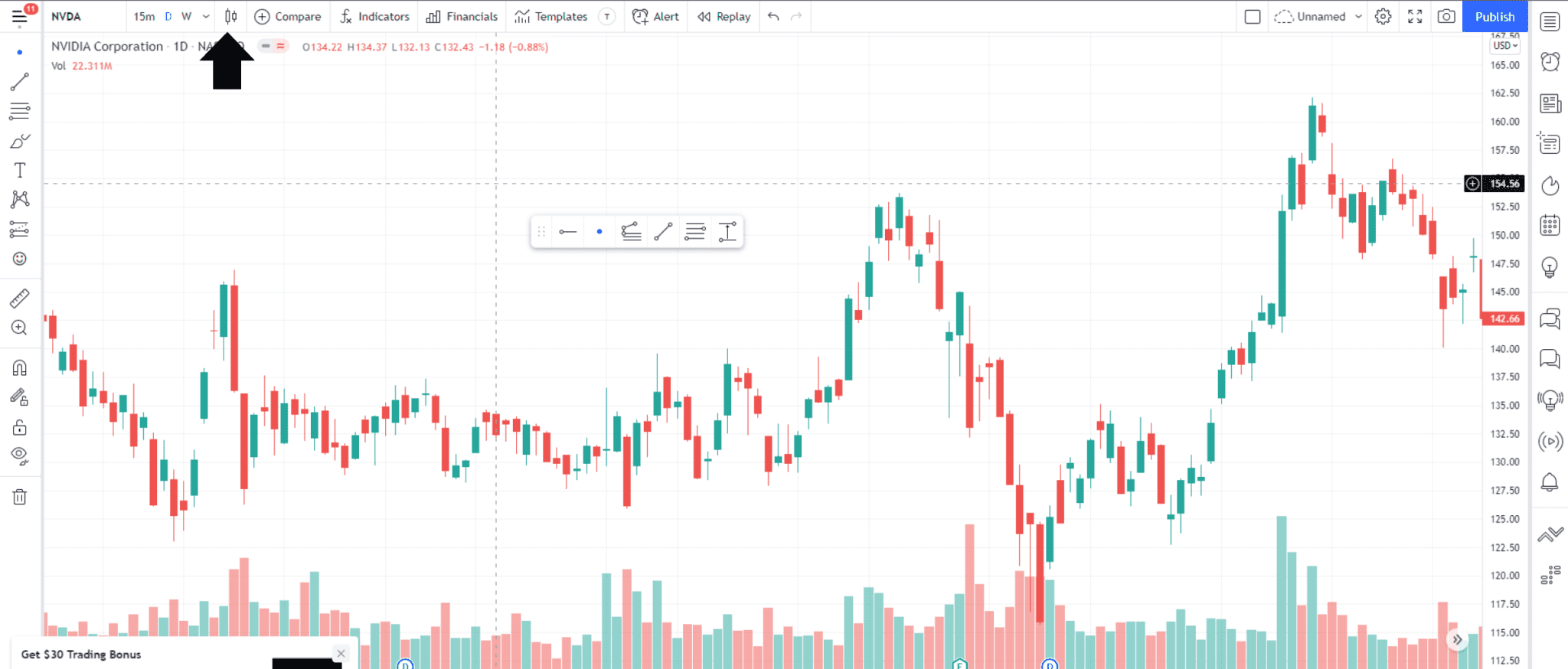
Task: Open the emoji icons tool
Action: click(20, 259)
